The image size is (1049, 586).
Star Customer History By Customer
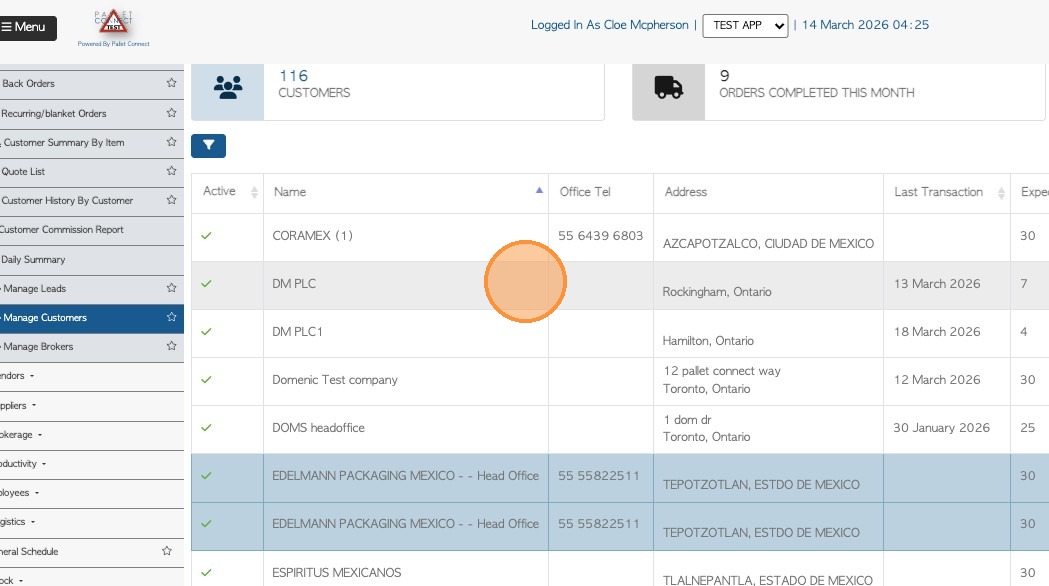click(171, 199)
